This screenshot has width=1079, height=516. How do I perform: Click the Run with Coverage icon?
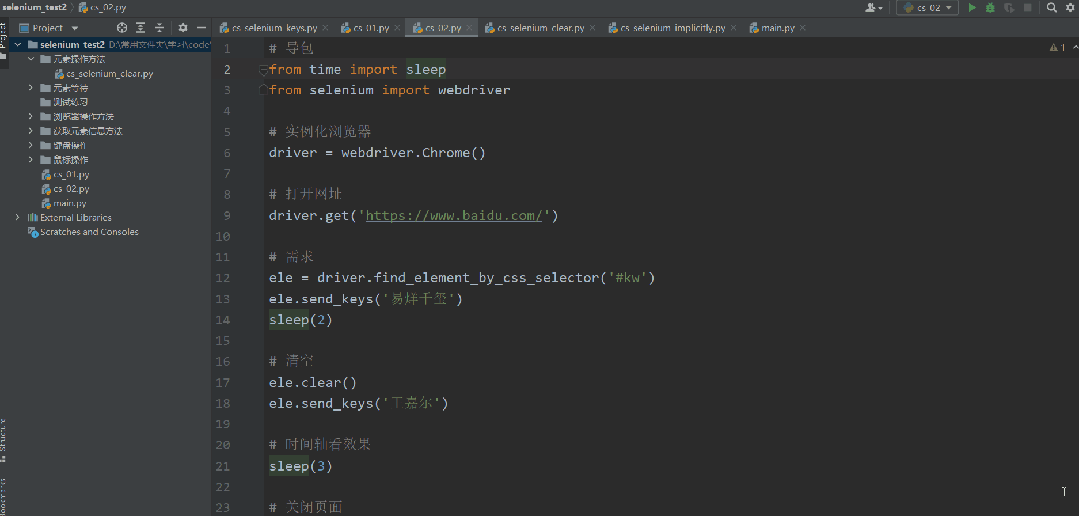pyautogui.click(x=1009, y=8)
